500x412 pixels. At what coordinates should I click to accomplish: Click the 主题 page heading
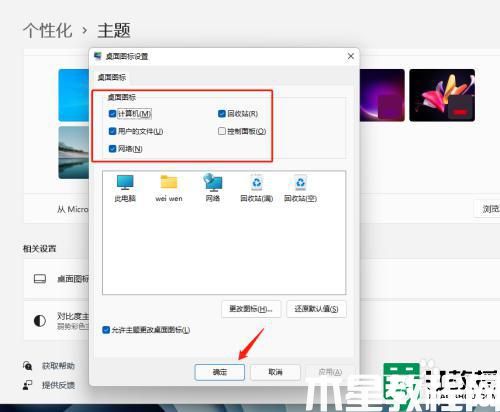point(114,30)
